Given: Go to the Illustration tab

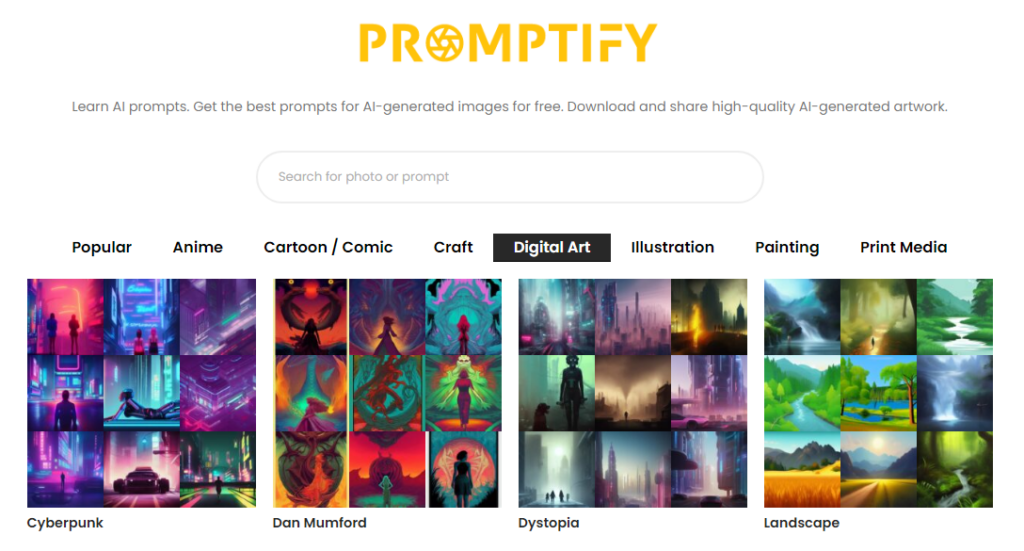Looking at the screenshot, I should point(673,247).
